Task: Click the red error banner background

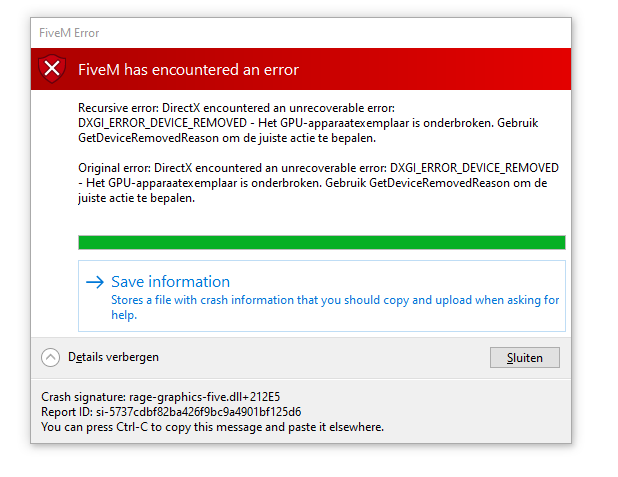Action: pos(434,69)
